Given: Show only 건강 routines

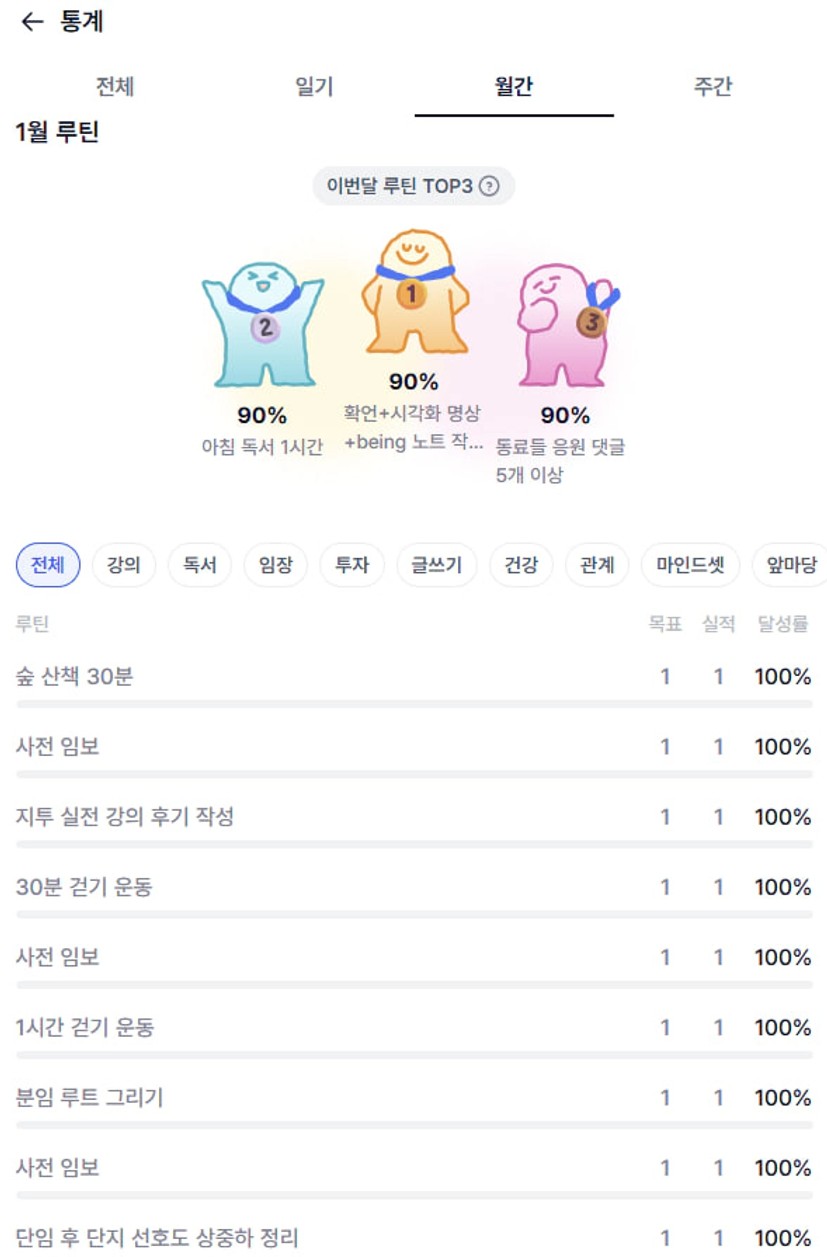Looking at the screenshot, I should 521,565.
